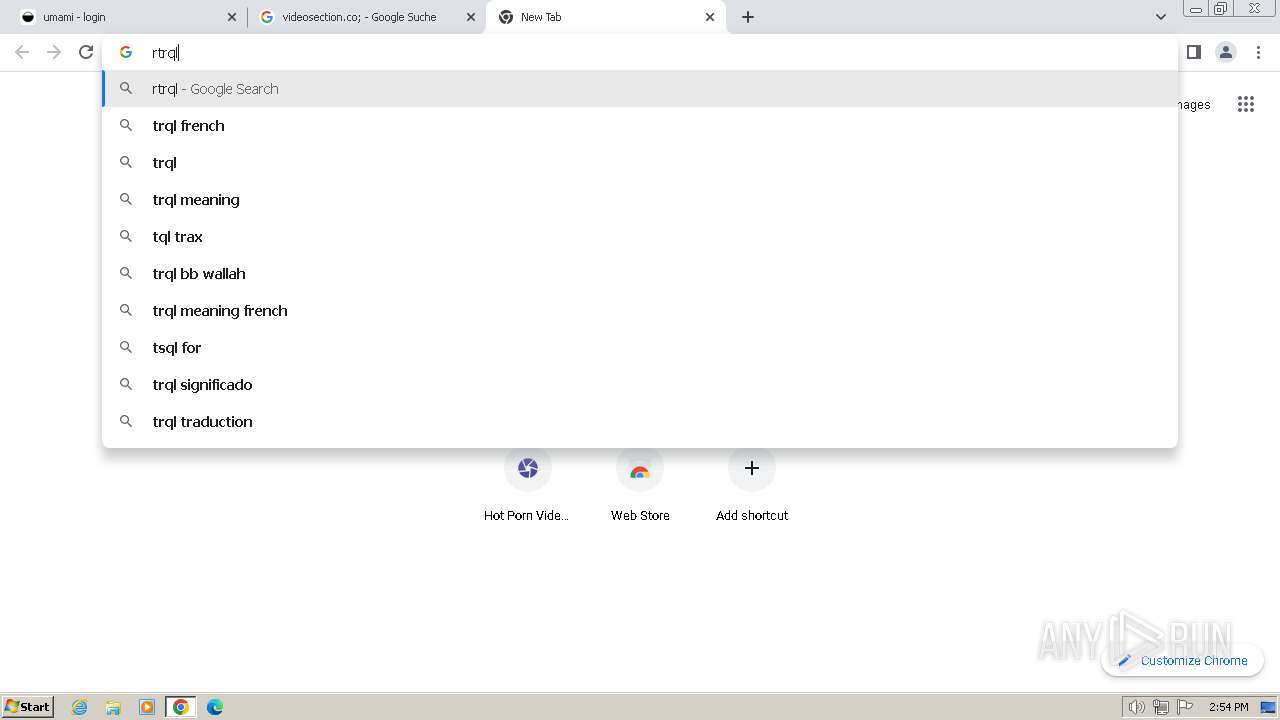1280x720 pixels.
Task: Select Chrome in the taskbar
Action: [181, 707]
